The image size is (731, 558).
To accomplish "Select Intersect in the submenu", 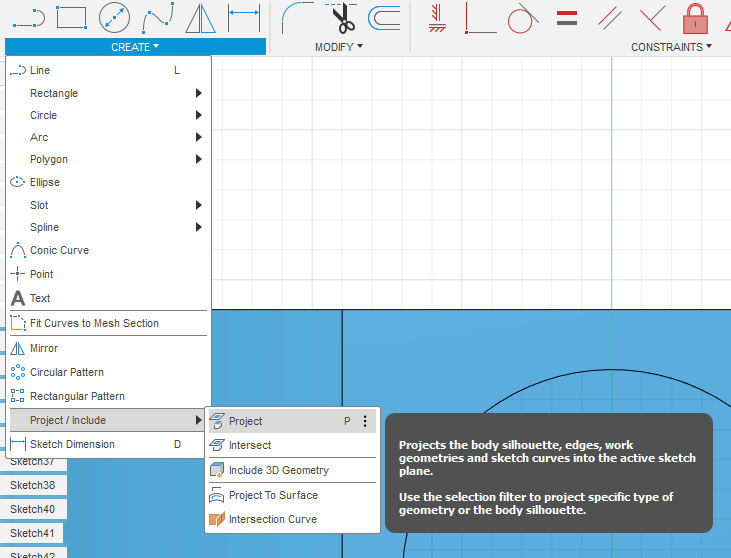I will (x=292, y=445).
